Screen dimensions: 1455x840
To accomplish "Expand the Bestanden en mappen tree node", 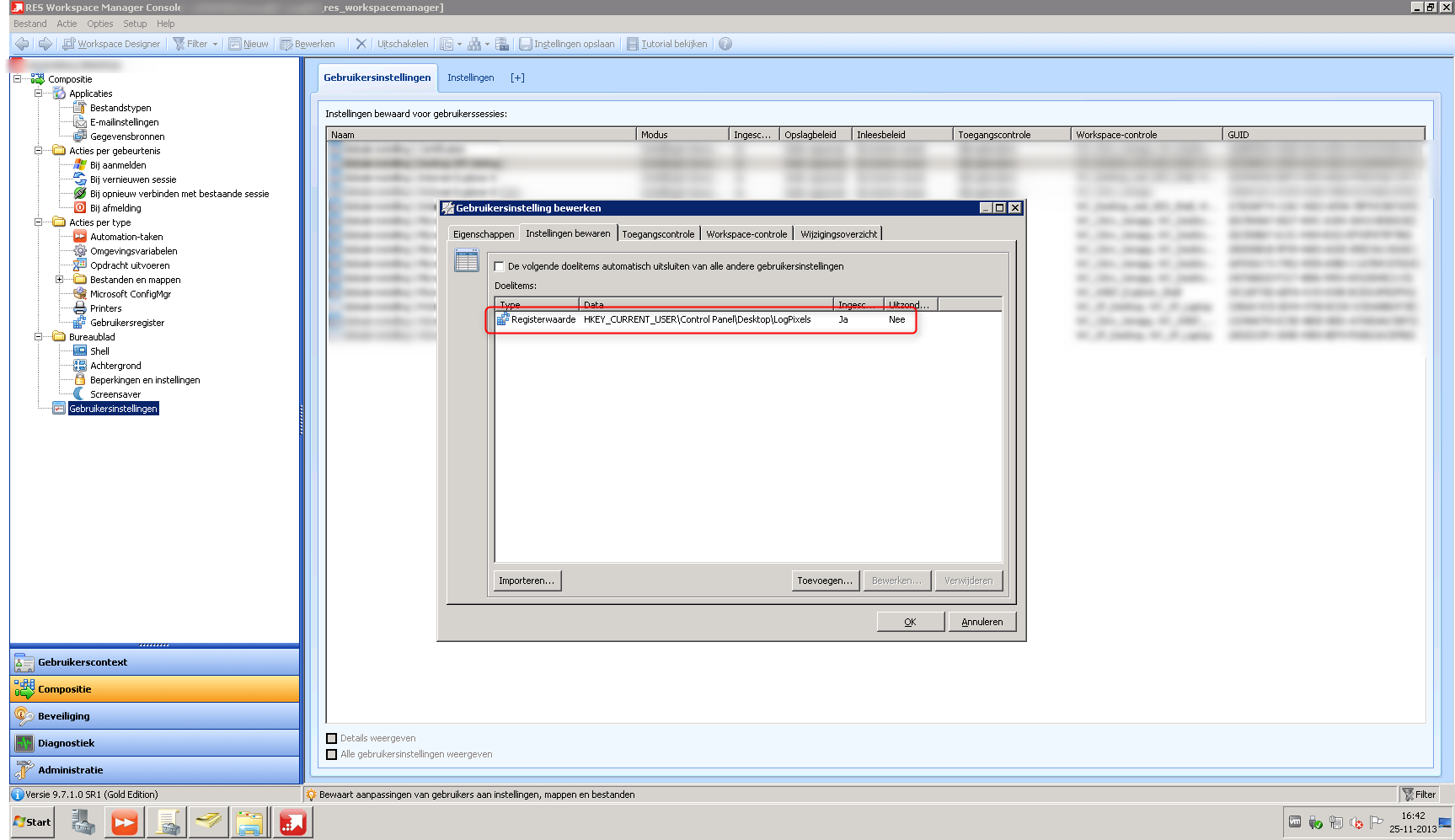I will click(57, 279).
